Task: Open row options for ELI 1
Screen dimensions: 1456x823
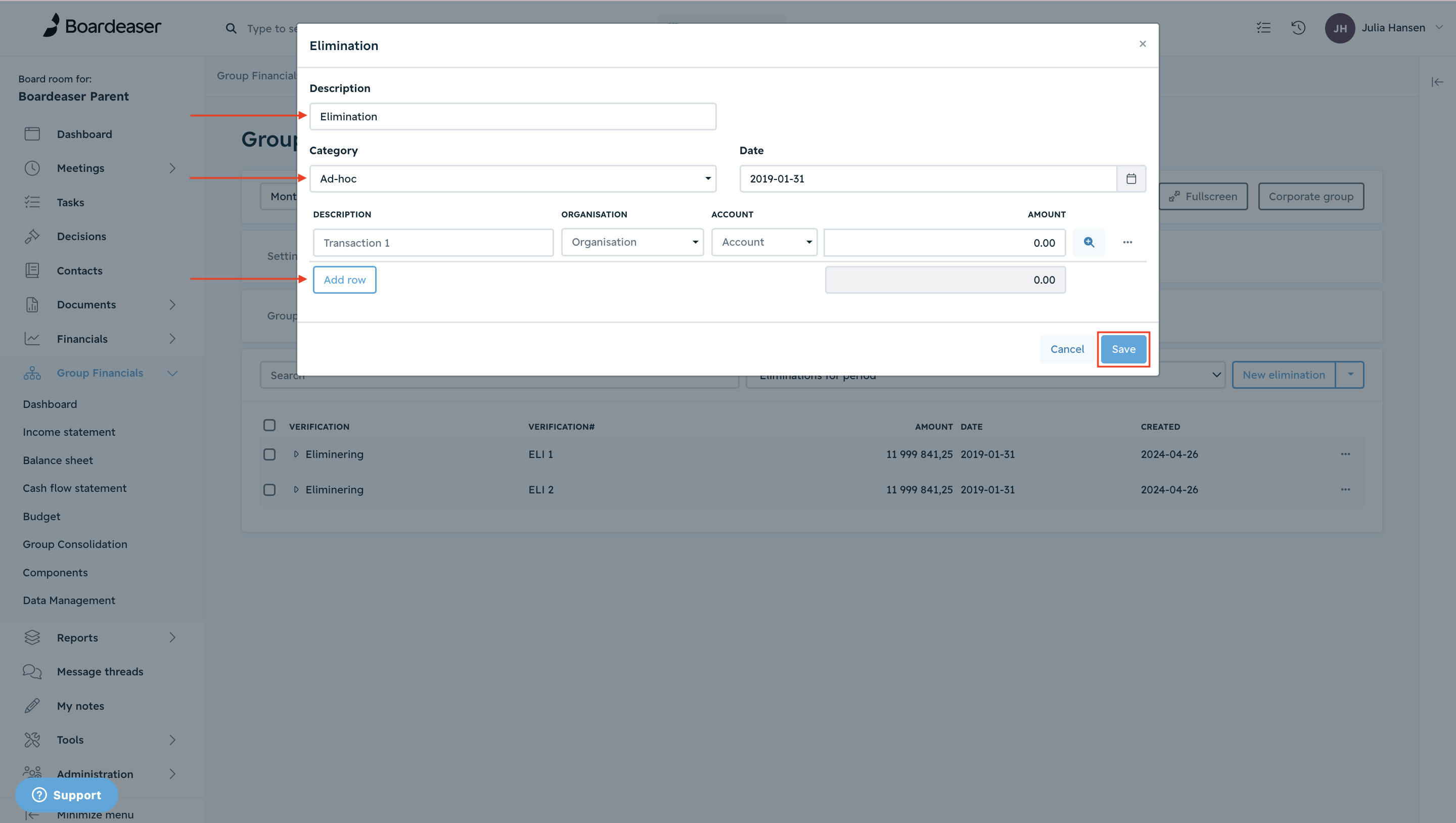Action: tap(1345, 454)
